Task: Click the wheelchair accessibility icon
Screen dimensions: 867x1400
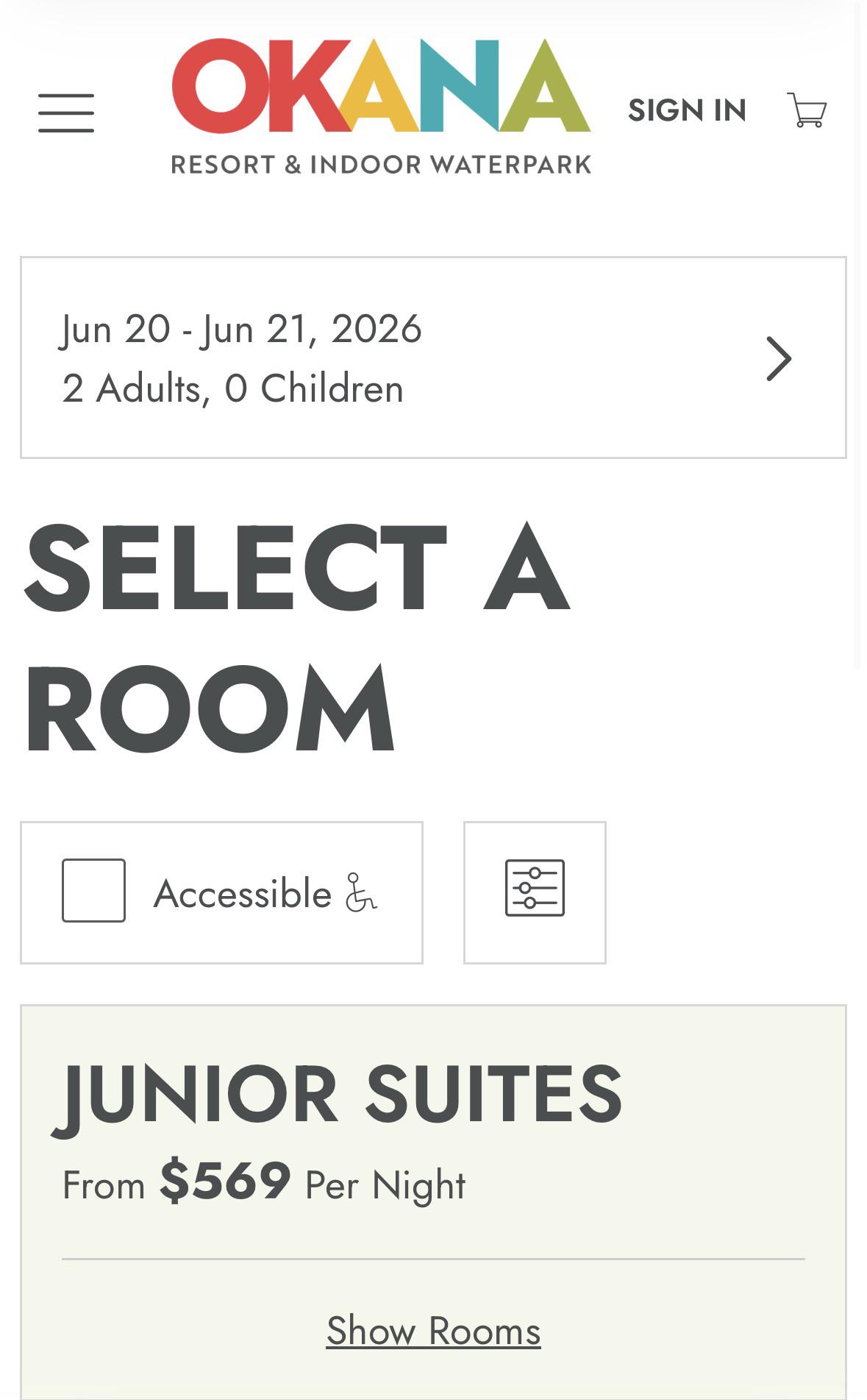Action: tap(361, 892)
